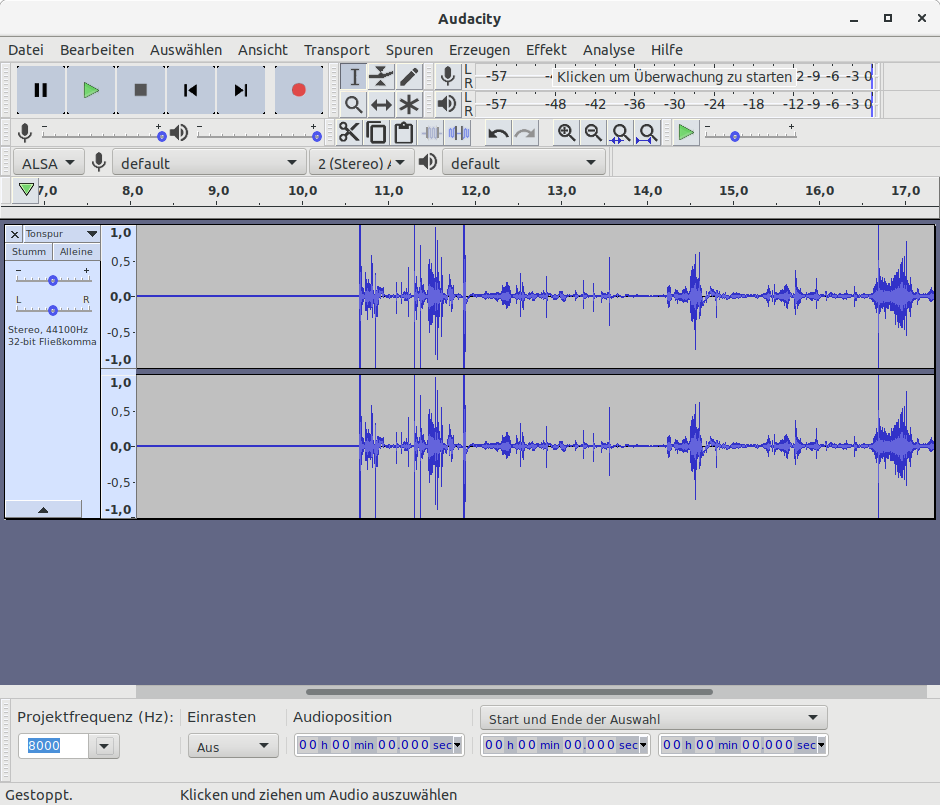Open the 2 (Stereo) channels dropdown
The width and height of the screenshot is (940, 805).
(362, 163)
